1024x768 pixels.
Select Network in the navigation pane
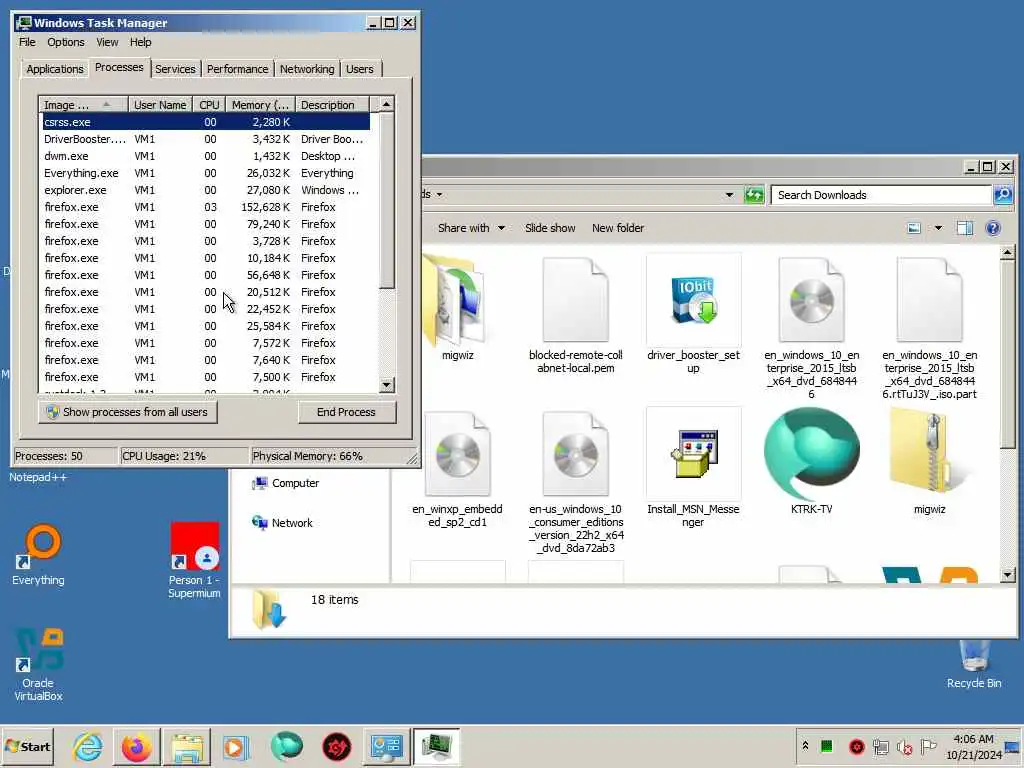click(283, 523)
